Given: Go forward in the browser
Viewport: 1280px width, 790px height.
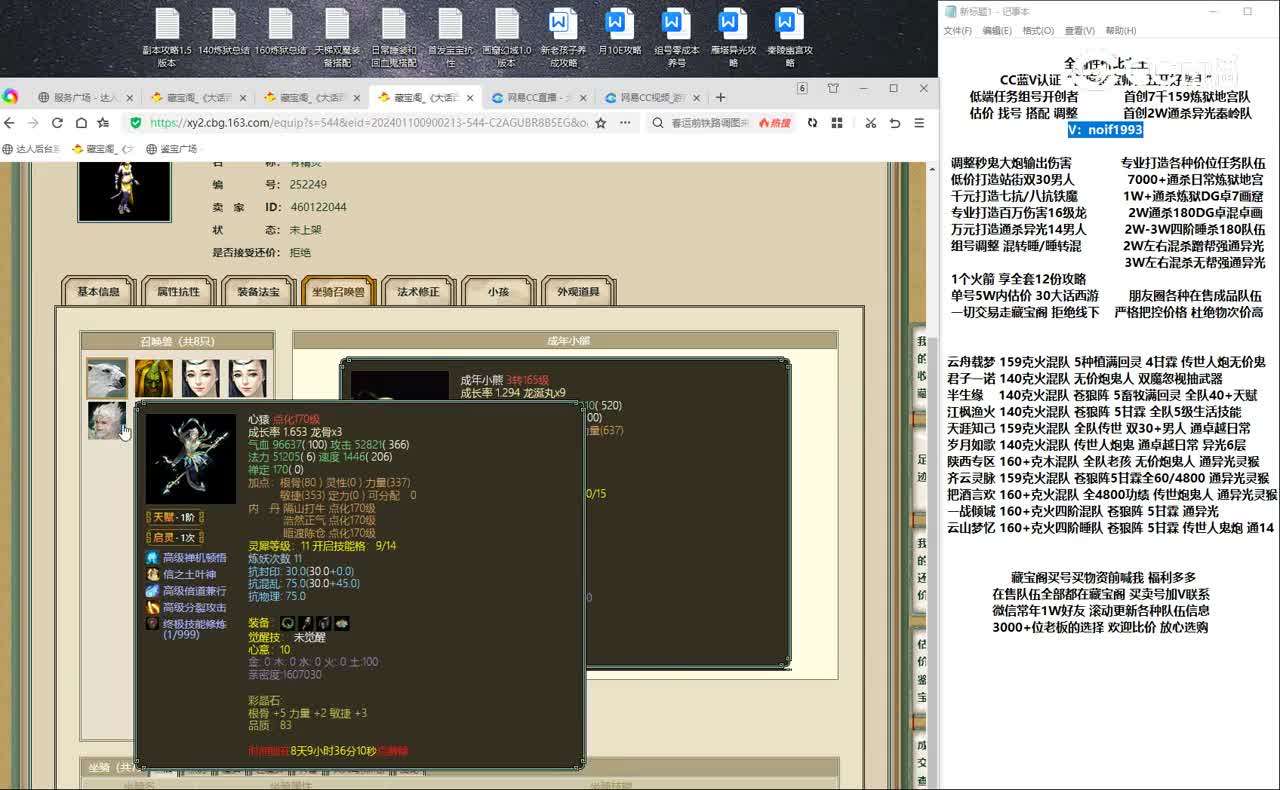Looking at the screenshot, I should 33,123.
